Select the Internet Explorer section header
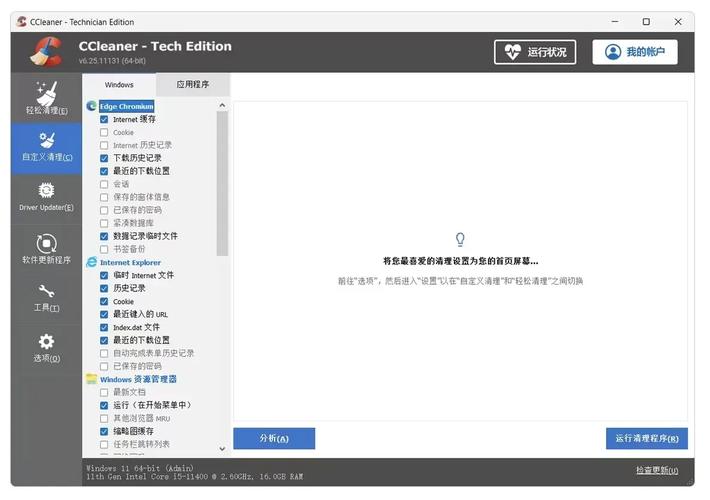710x500 pixels. (x=130, y=263)
